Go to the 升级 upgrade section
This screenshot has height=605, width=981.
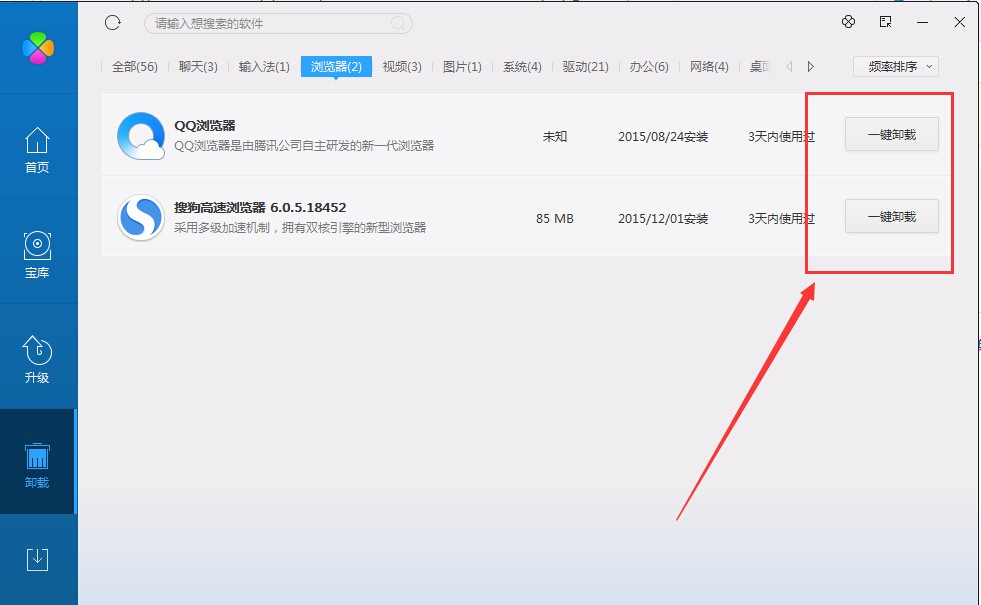[x=37, y=359]
